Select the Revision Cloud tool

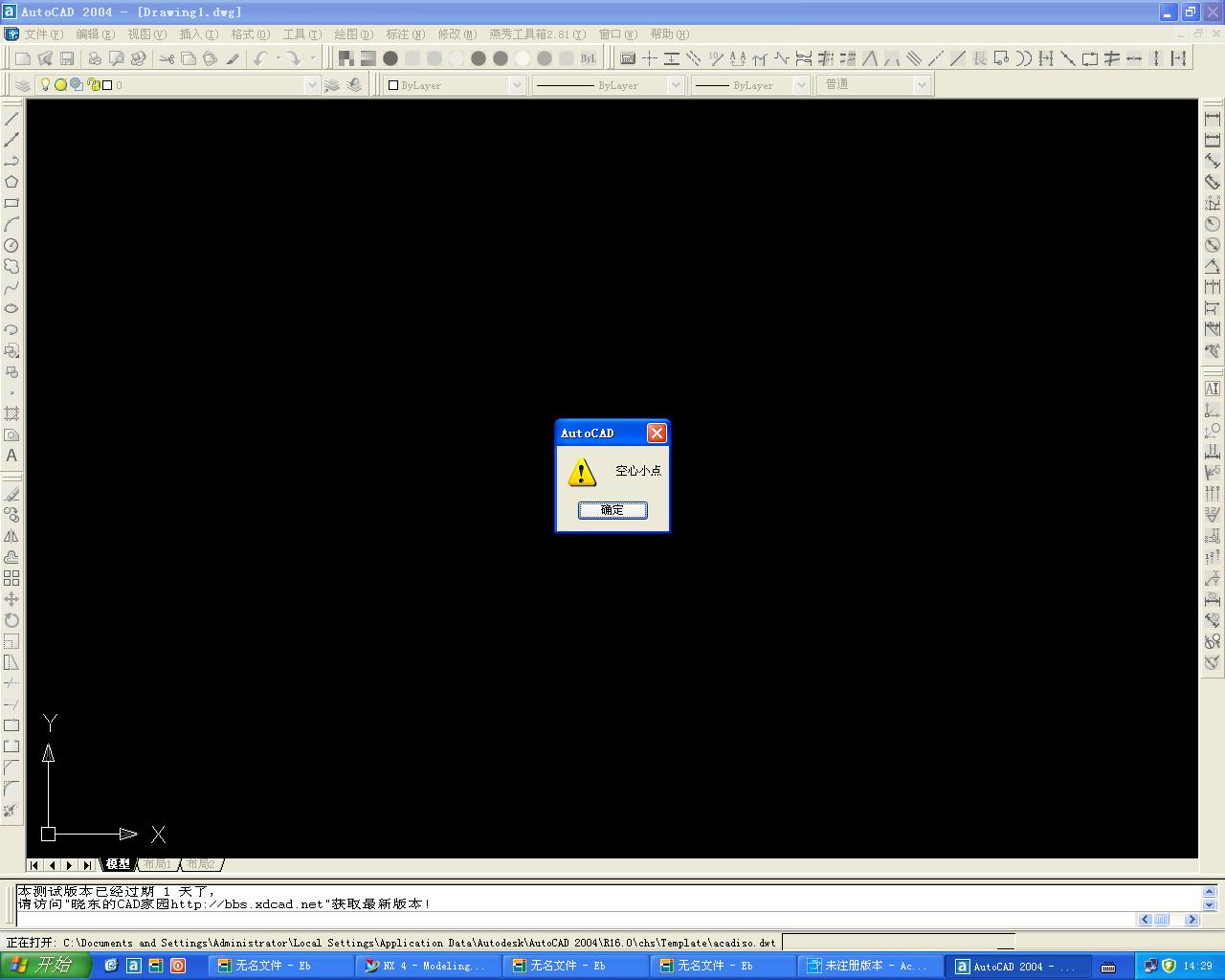click(x=11, y=266)
